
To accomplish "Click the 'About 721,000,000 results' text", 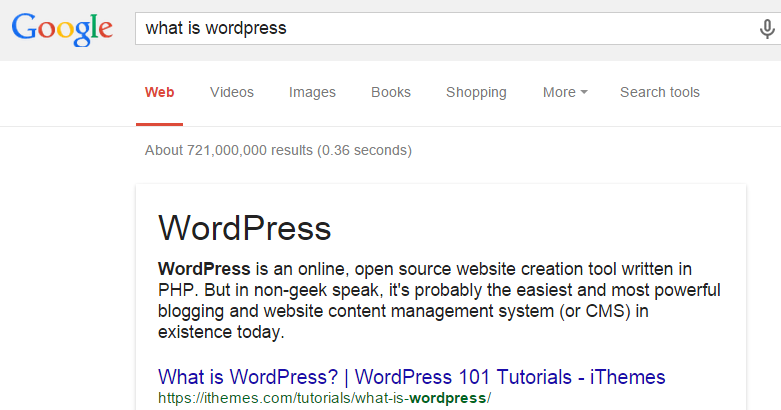I will (229, 150).
